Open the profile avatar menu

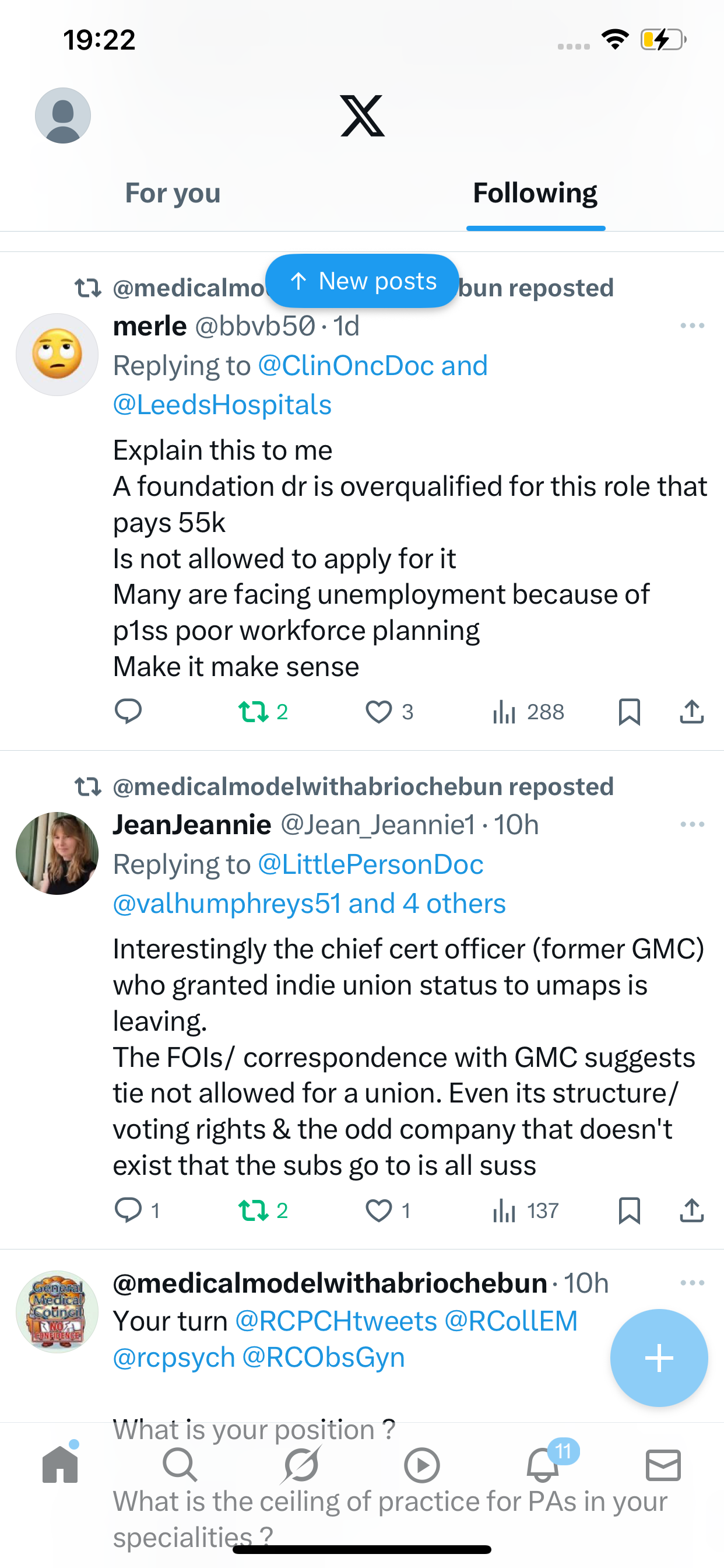coord(63,116)
